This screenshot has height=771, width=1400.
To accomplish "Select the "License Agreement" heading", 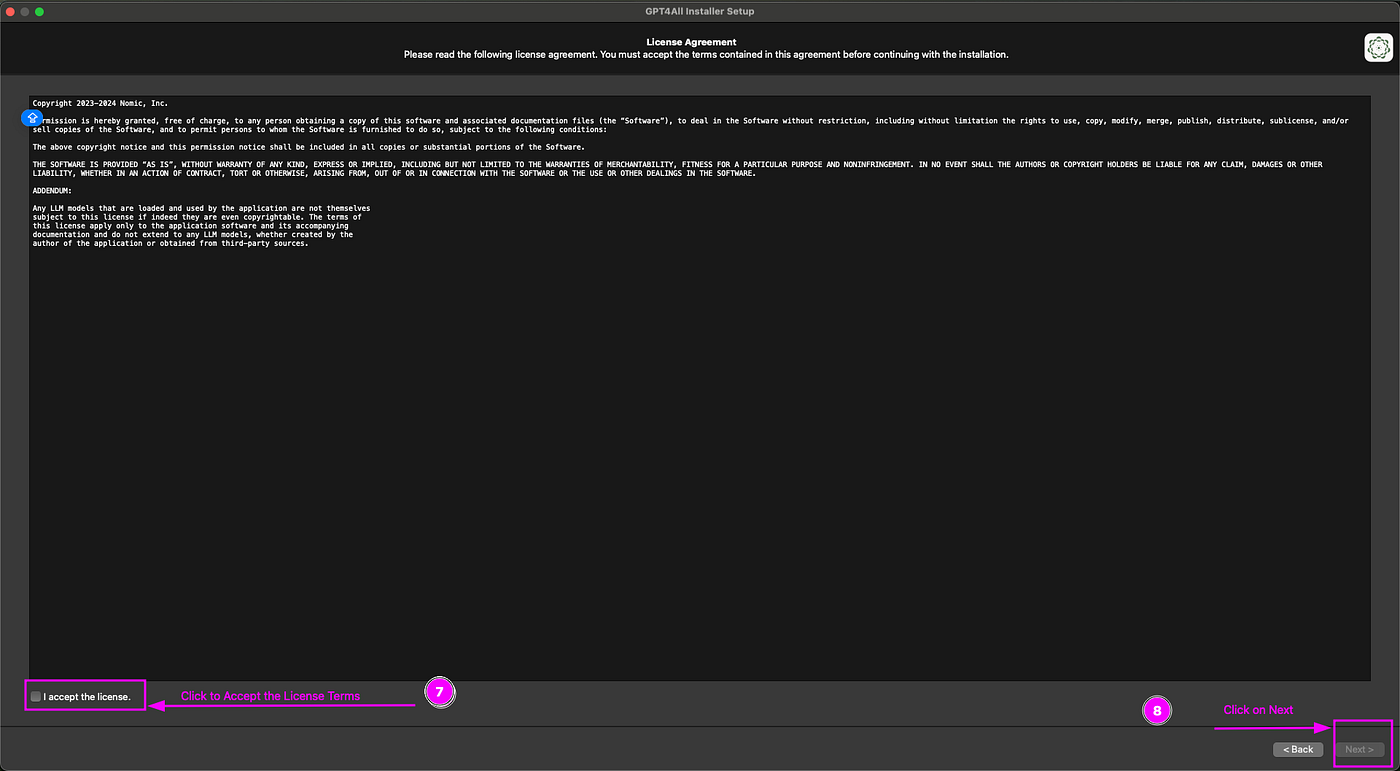I will (692, 42).
